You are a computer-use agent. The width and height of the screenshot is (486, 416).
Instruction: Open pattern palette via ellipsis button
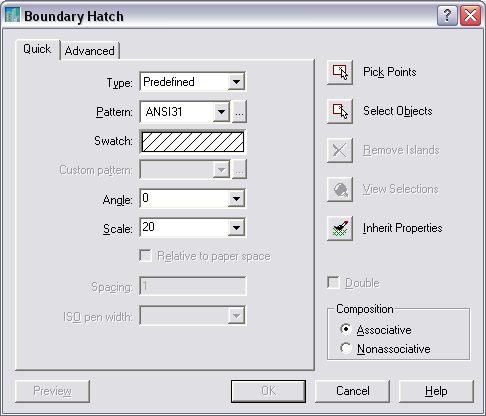pos(239,112)
